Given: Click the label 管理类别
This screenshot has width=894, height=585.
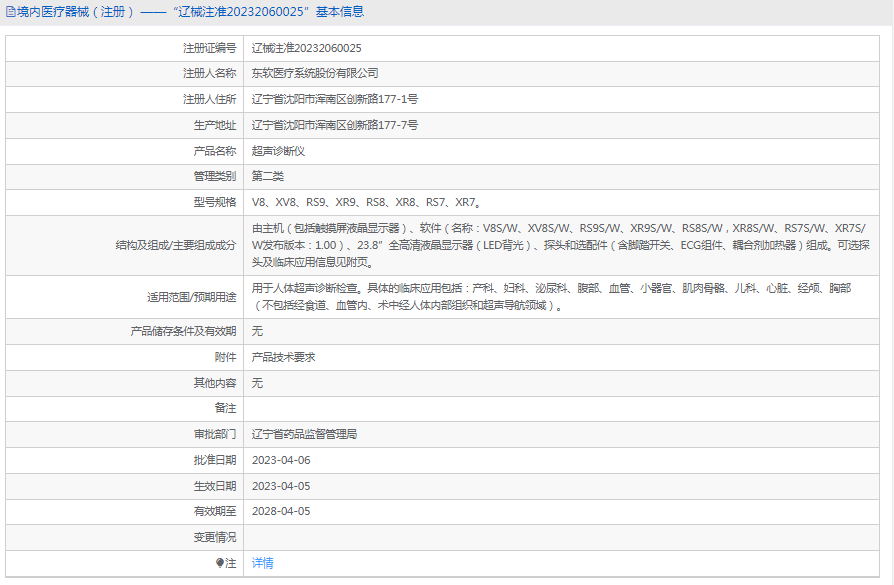Looking at the screenshot, I should pyautogui.click(x=214, y=176).
